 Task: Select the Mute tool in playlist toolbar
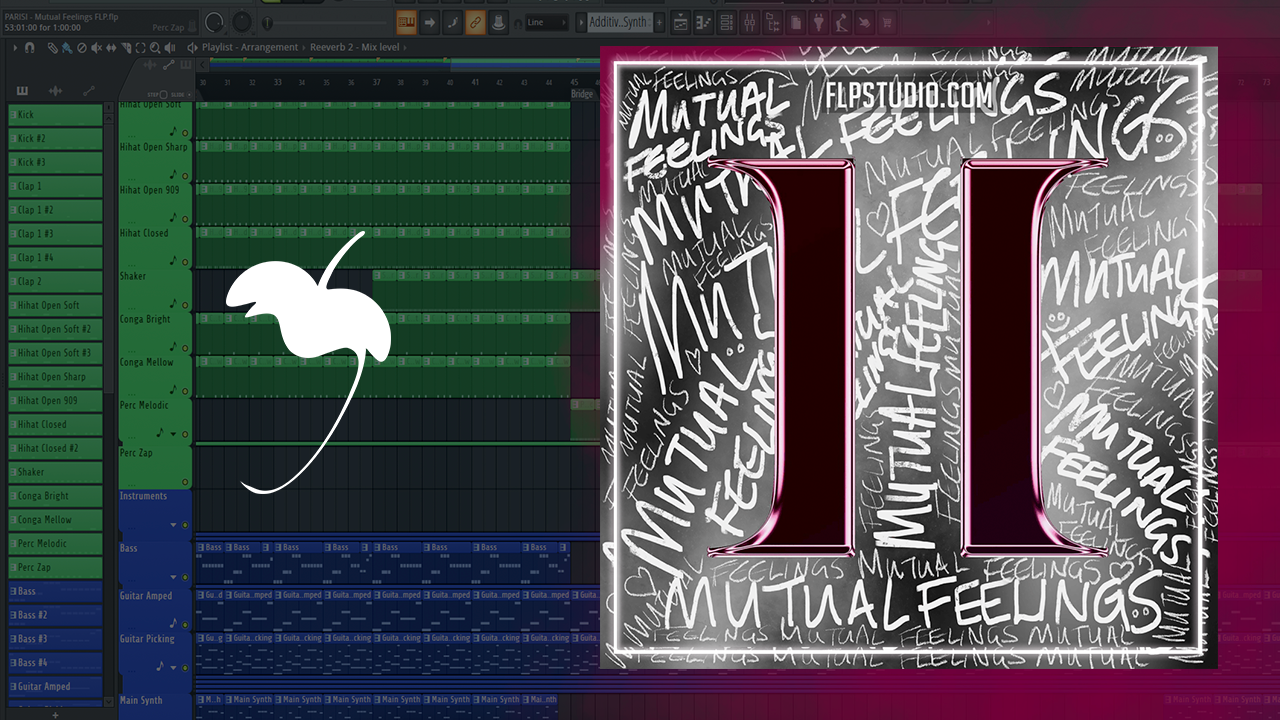(97, 47)
